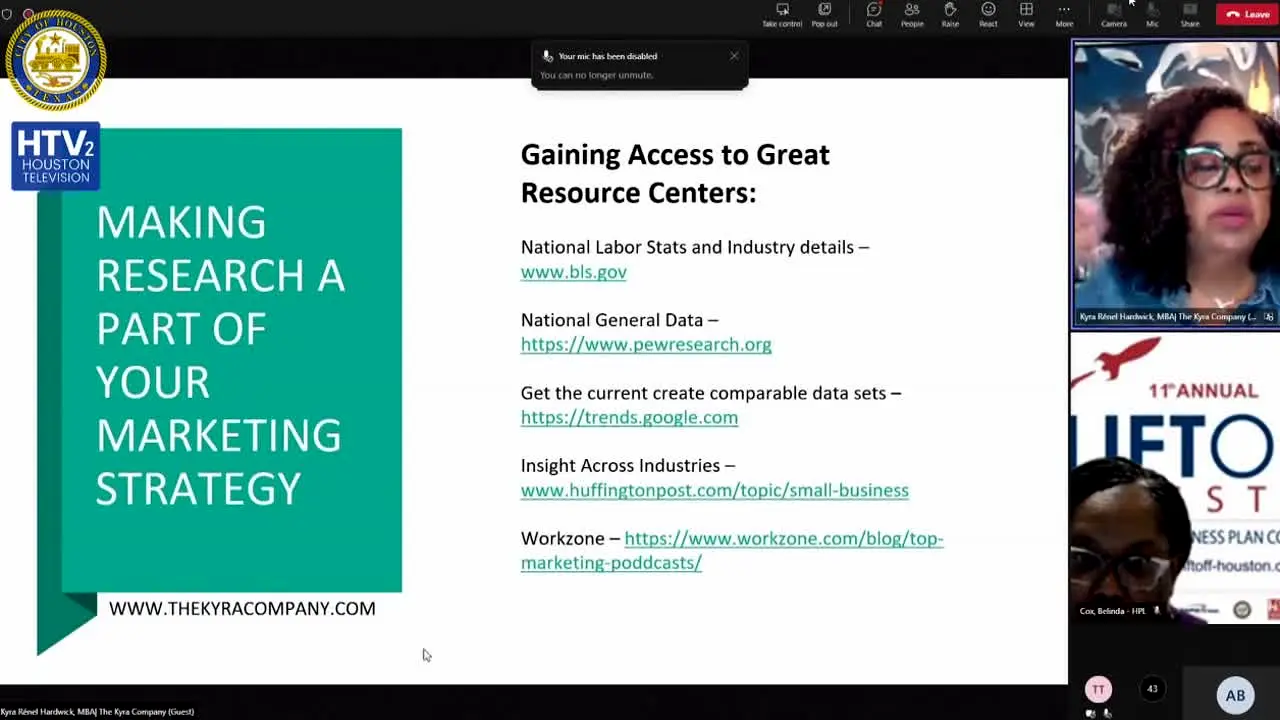1280x720 pixels.
Task: Click the Gaining Access to Great Resource Centers heading
Action: click(675, 173)
